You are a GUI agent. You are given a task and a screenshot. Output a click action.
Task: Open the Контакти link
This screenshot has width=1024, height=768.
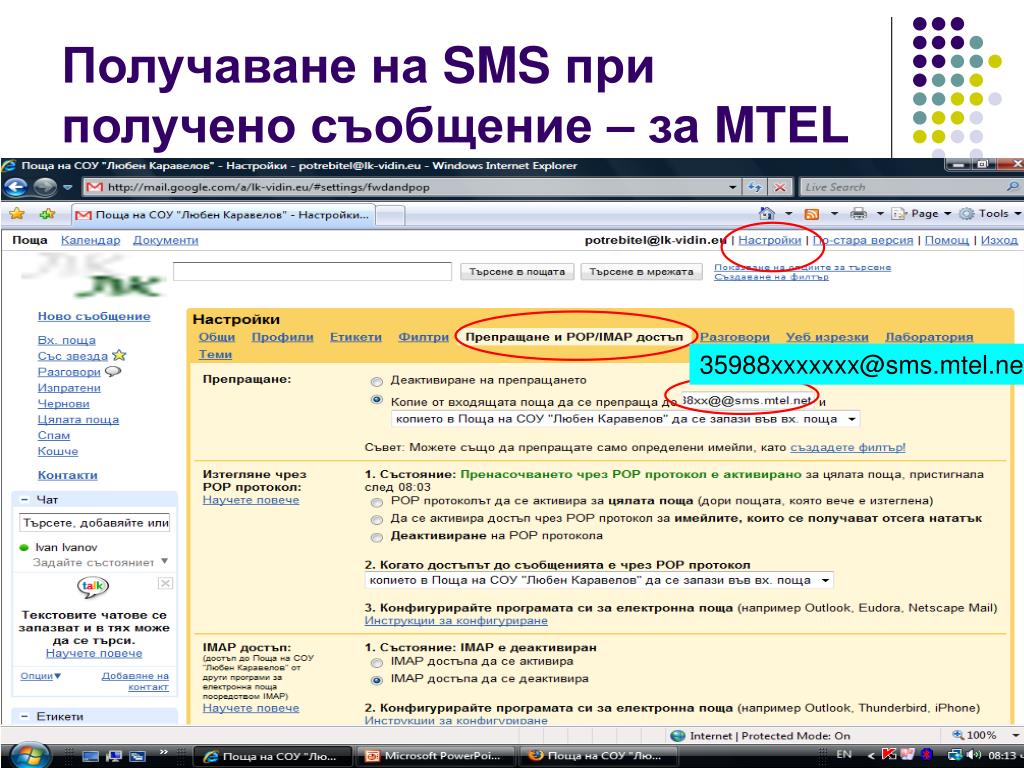pos(67,475)
